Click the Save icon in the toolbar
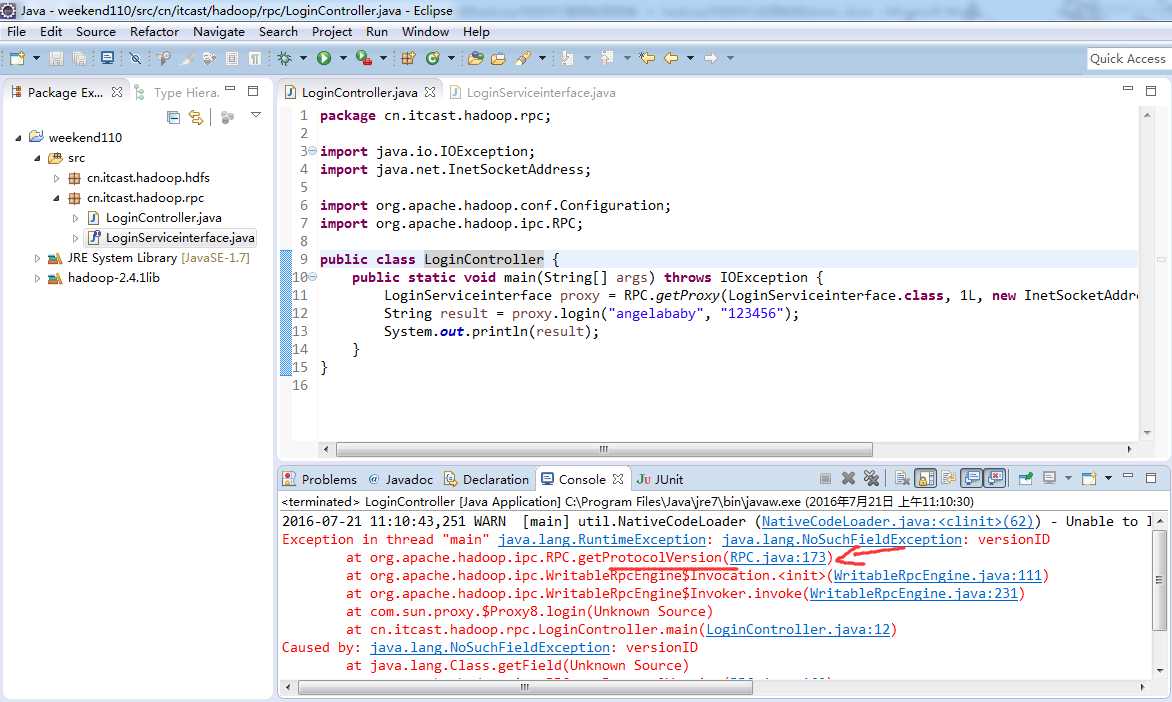The width and height of the screenshot is (1172, 702). click(56, 58)
